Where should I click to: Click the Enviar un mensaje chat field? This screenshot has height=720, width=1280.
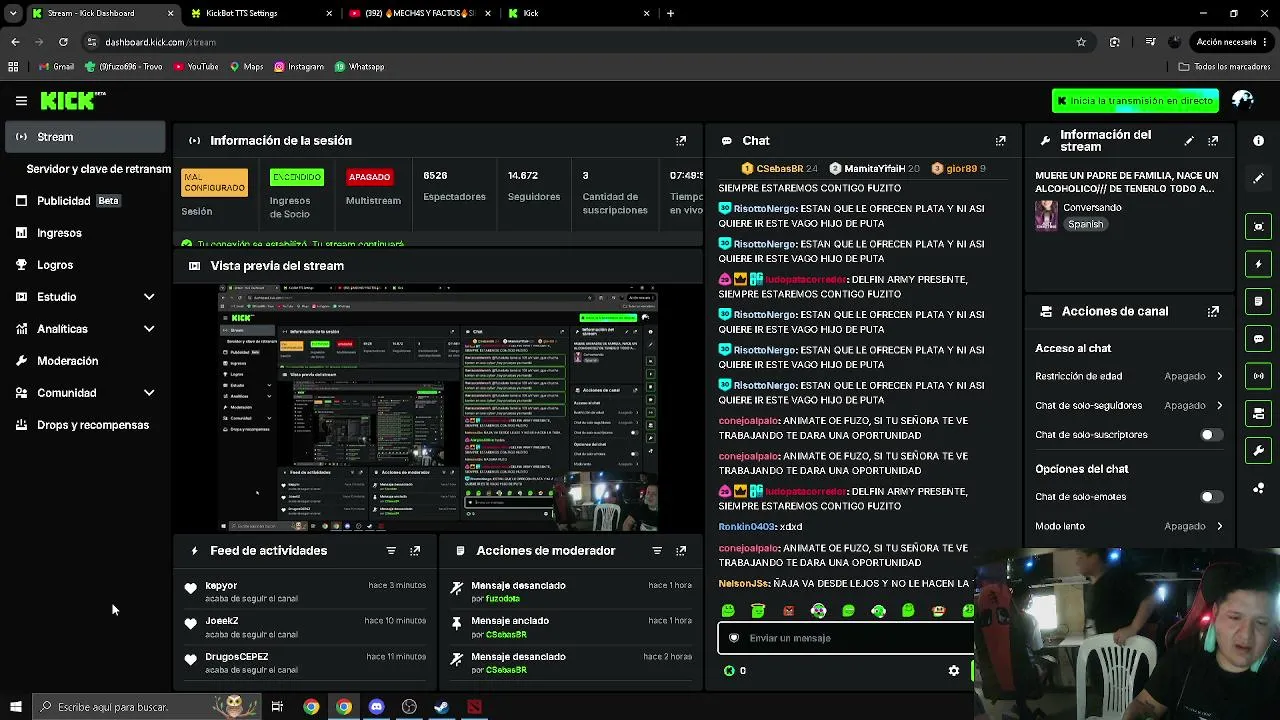(846, 638)
